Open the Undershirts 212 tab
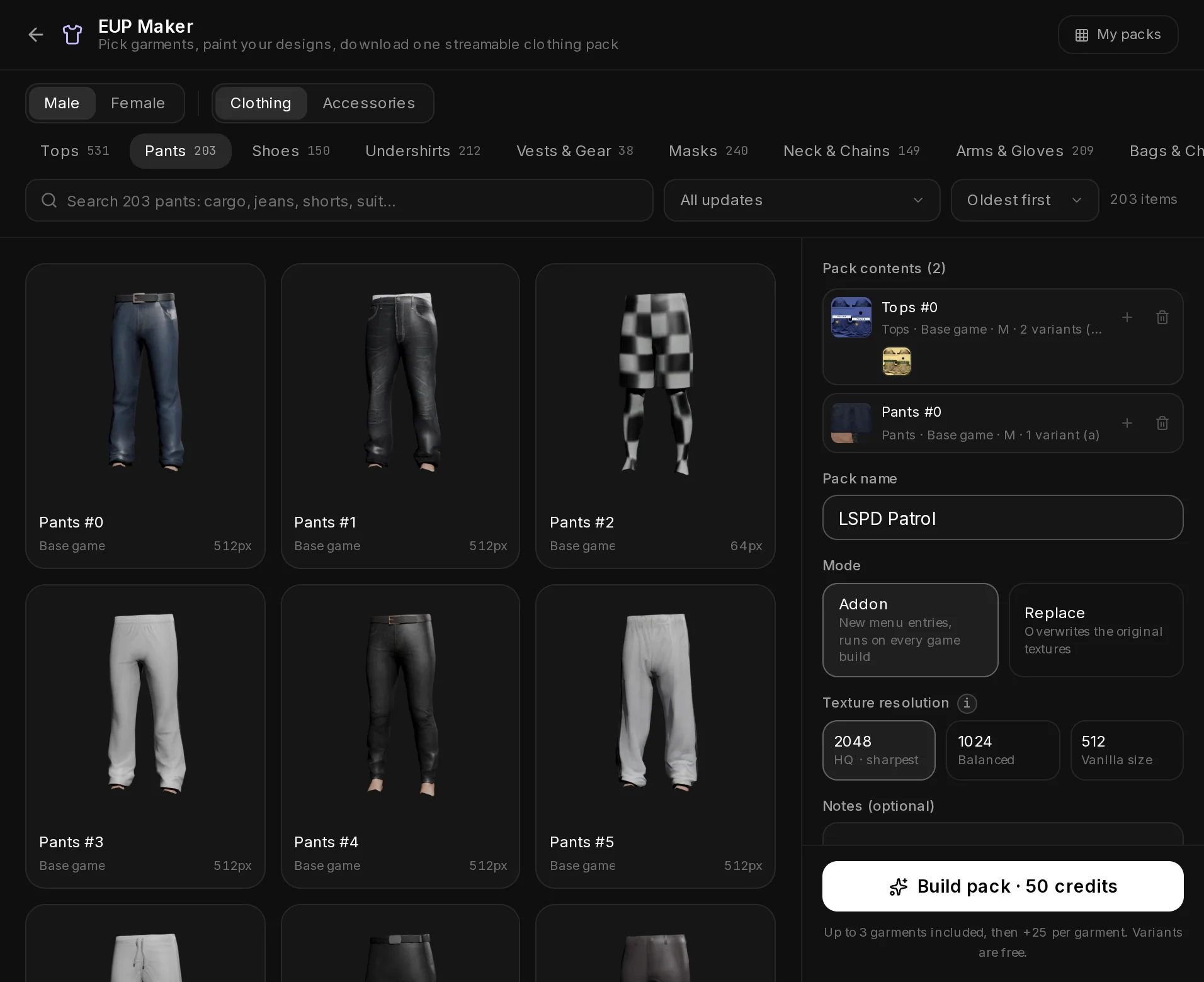This screenshot has width=1204, height=982. [423, 151]
